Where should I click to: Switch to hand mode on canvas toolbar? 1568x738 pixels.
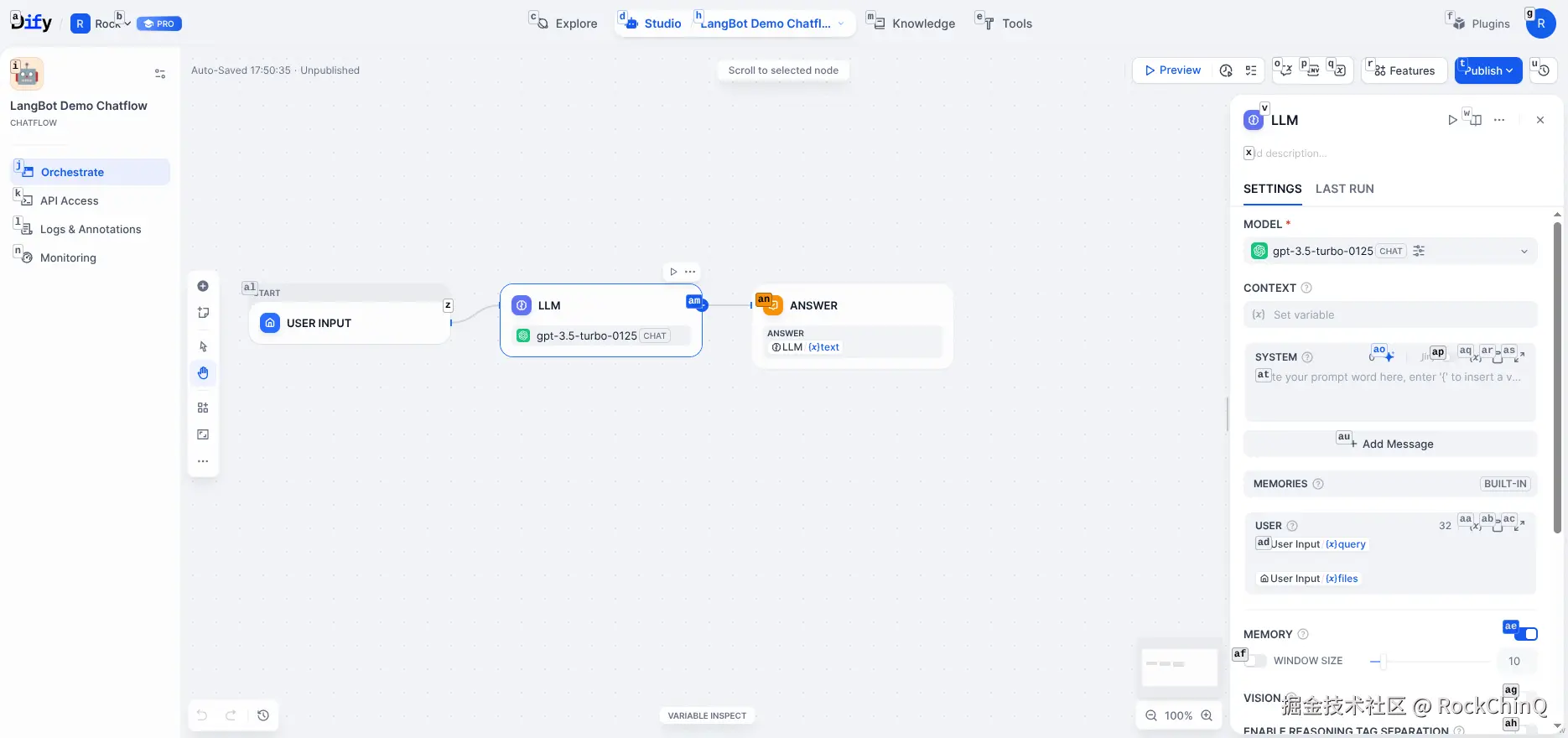203,373
